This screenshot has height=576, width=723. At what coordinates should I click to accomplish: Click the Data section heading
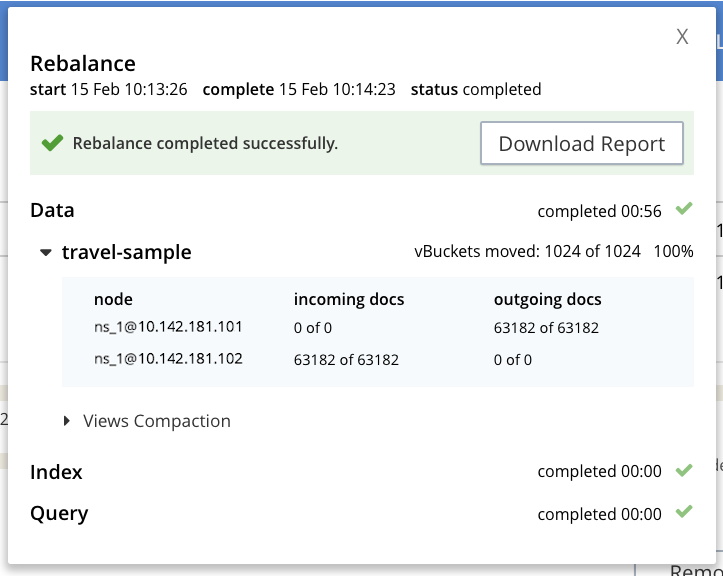[52, 210]
